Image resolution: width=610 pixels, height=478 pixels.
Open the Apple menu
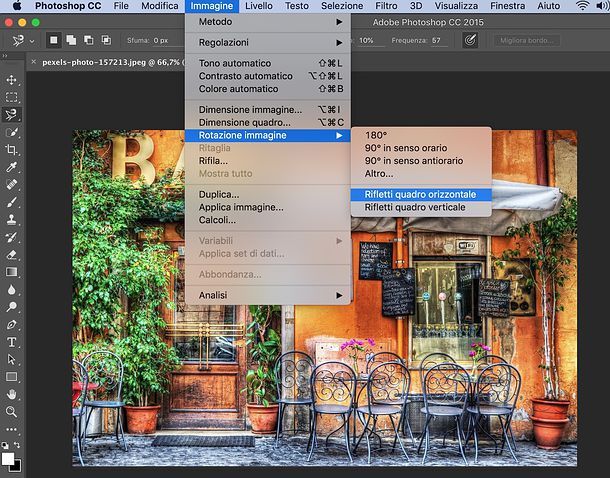click(x=17, y=5)
